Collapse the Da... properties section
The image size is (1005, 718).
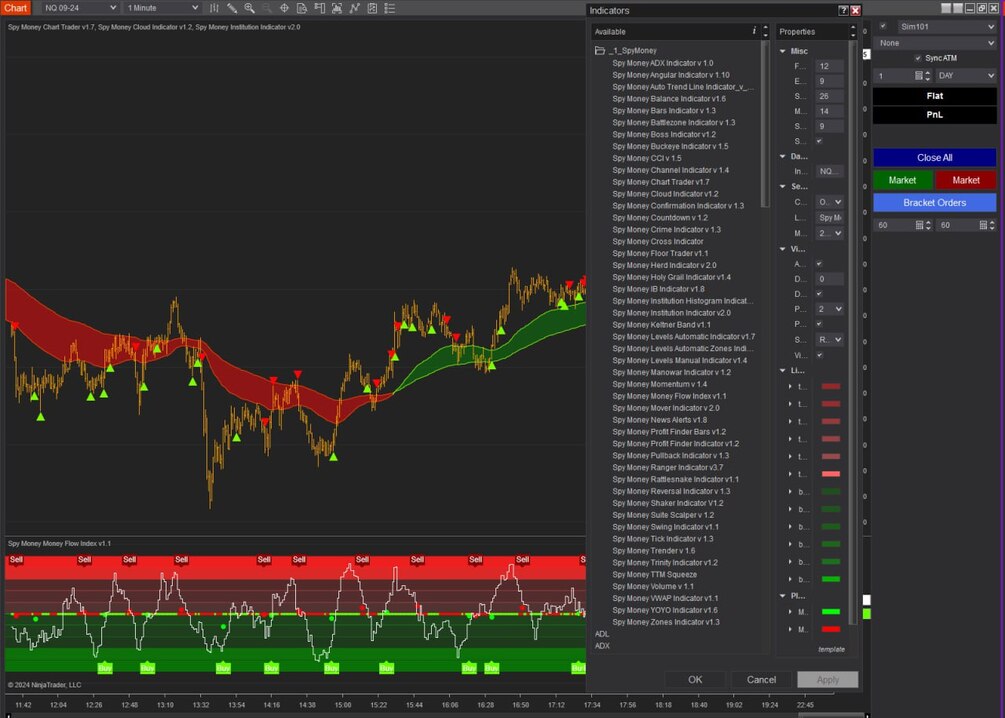pyautogui.click(x=783, y=156)
